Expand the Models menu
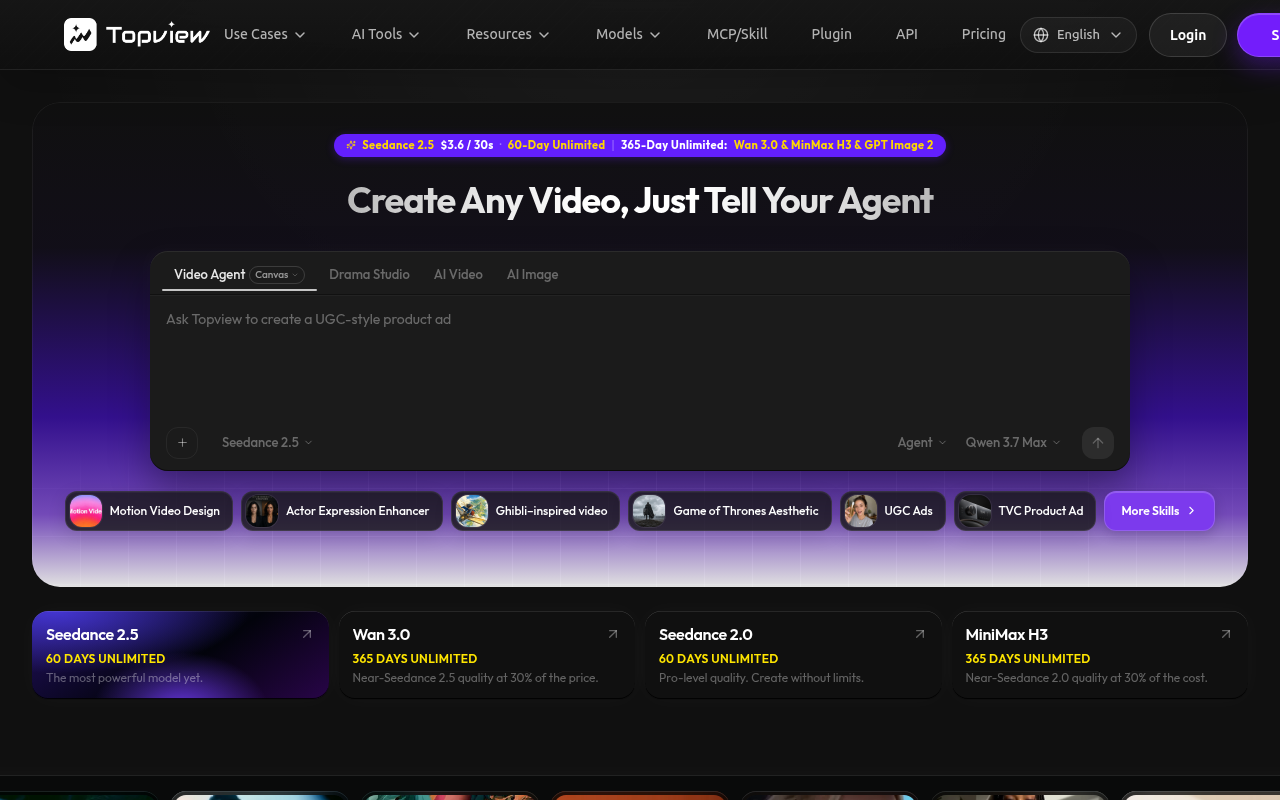The image size is (1280, 800). tap(629, 34)
